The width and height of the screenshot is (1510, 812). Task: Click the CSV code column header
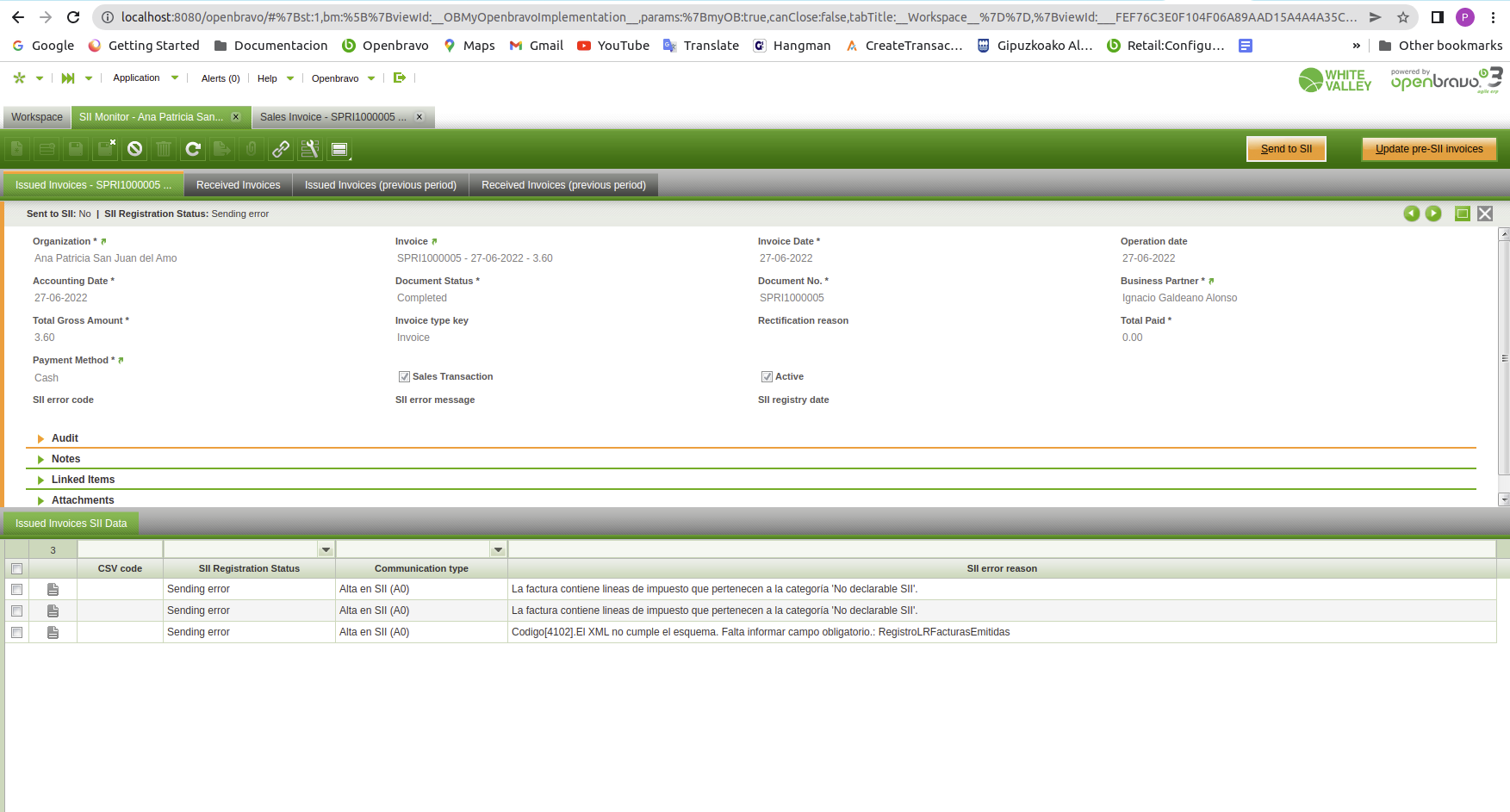120,568
